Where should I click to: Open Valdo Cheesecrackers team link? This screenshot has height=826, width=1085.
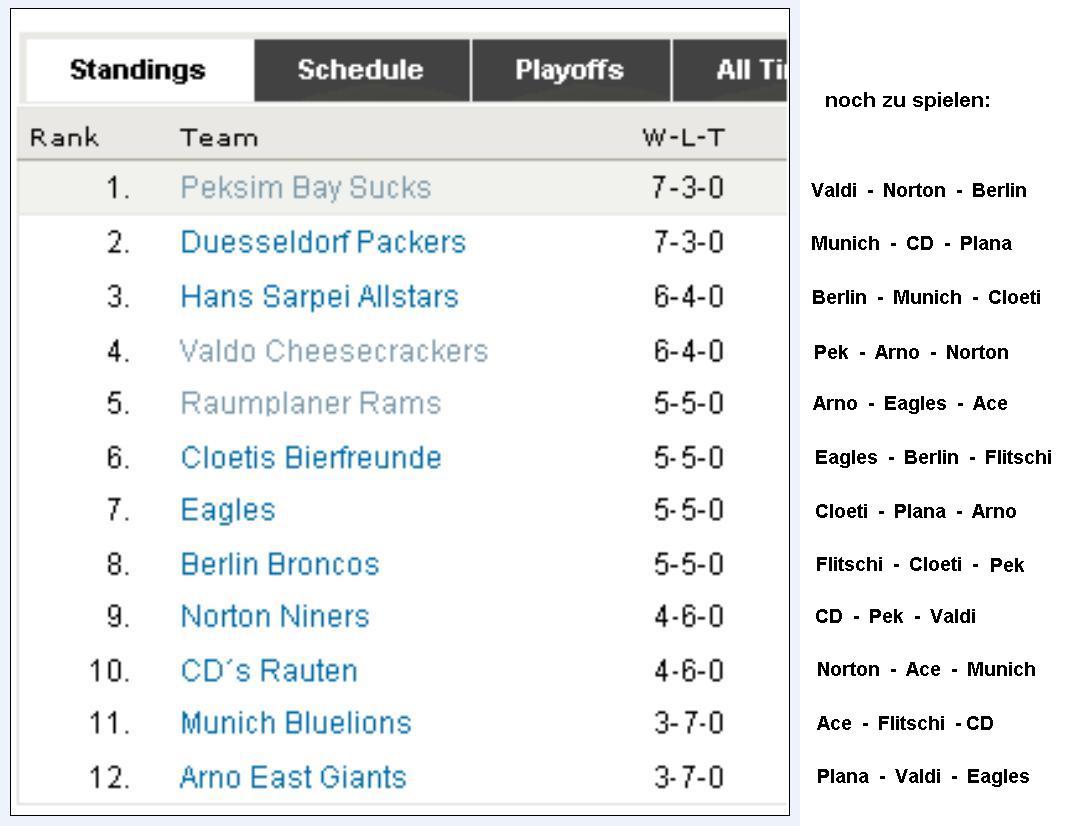[x=333, y=351]
